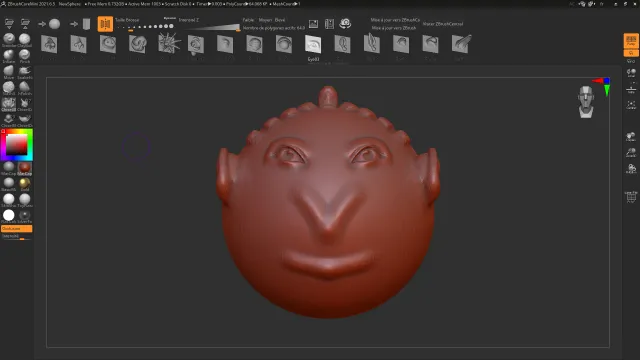Initialize a new sphere mesh
This screenshot has height=360, width=640.
click(x=54, y=24)
